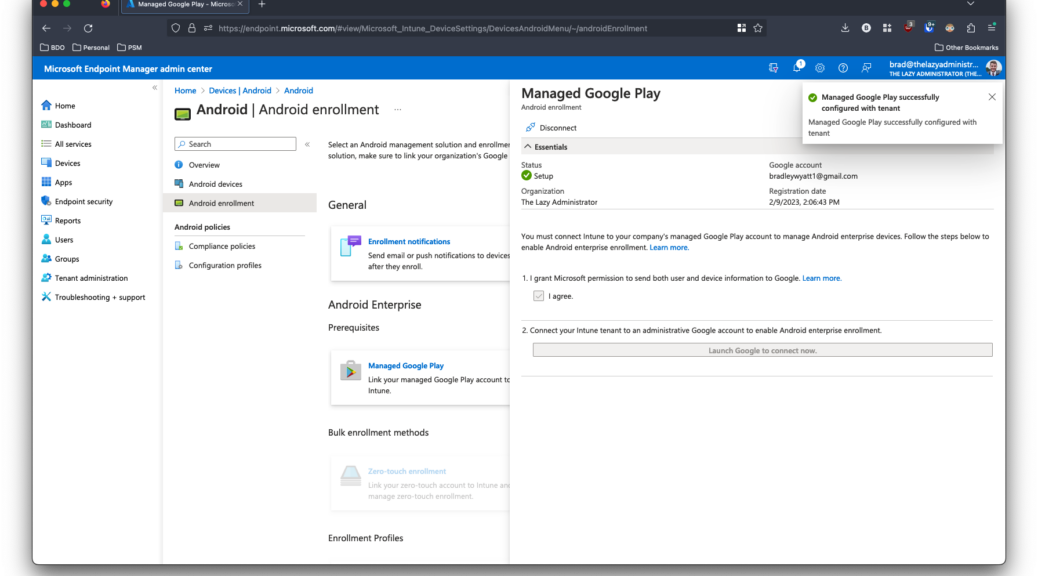Click the Home icon in left sidebar
Viewport: 1038px width, 576px height.
(46, 105)
